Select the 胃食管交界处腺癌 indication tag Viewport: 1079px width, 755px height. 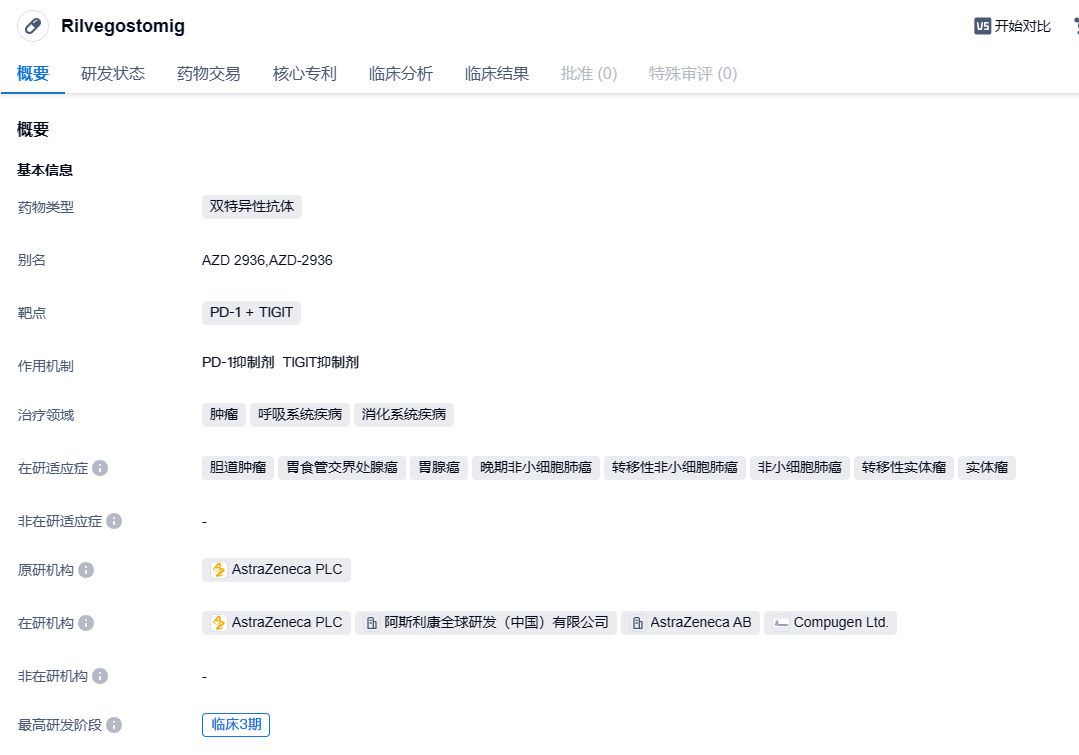341,468
